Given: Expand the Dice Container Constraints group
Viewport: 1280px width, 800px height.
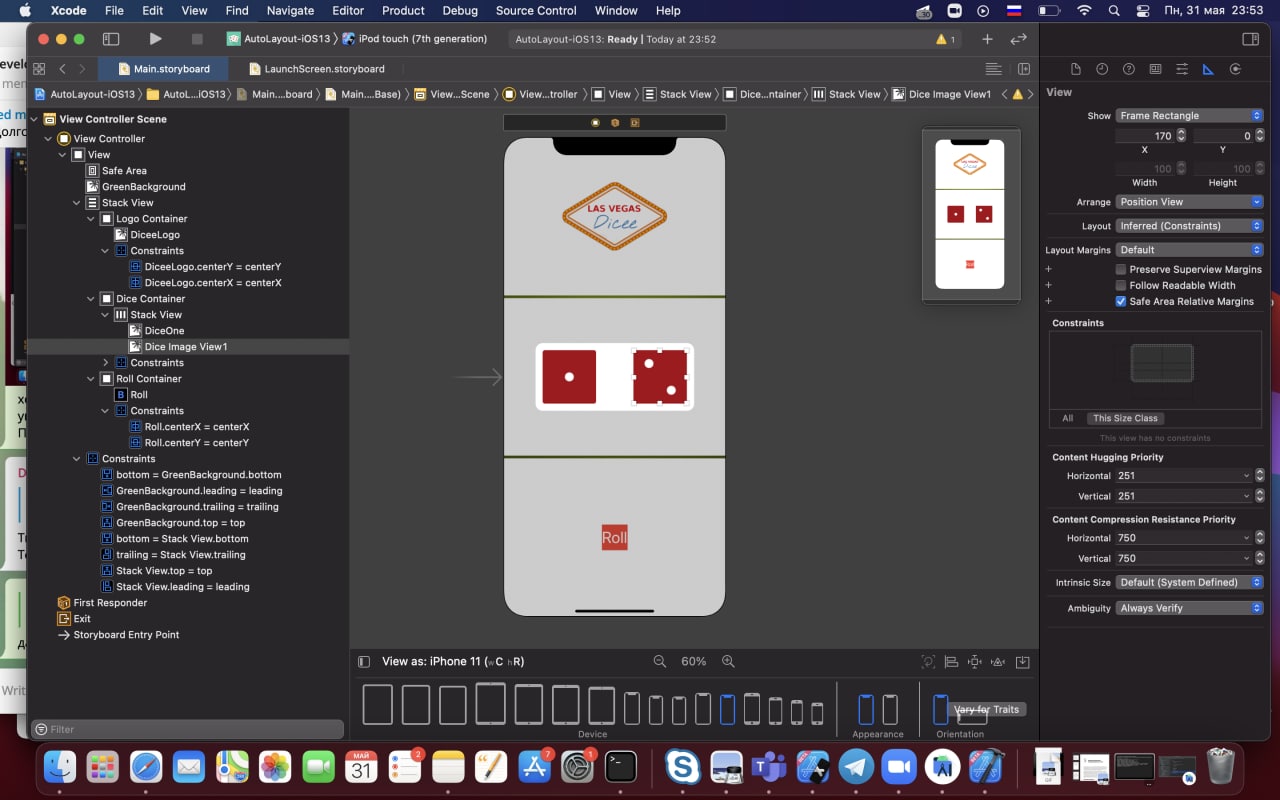Looking at the screenshot, I should [106, 363].
